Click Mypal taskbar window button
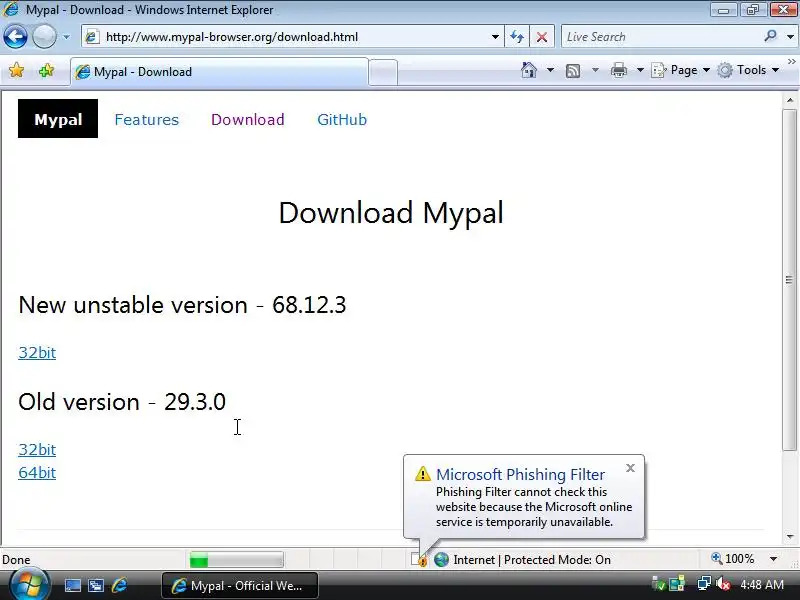 [x=240, y=586]
